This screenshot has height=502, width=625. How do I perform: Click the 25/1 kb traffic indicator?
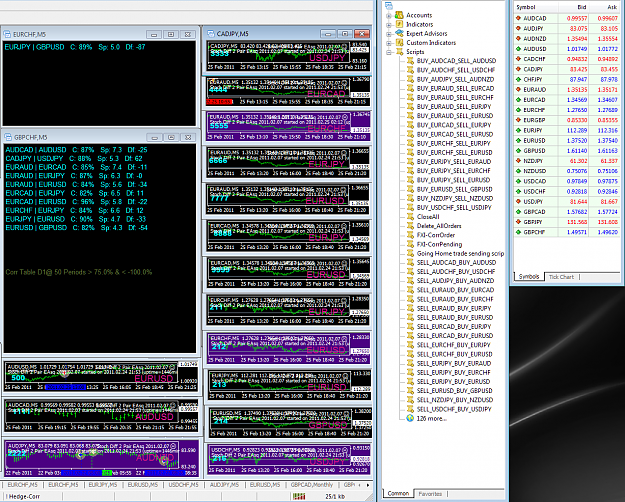[334, 496]
